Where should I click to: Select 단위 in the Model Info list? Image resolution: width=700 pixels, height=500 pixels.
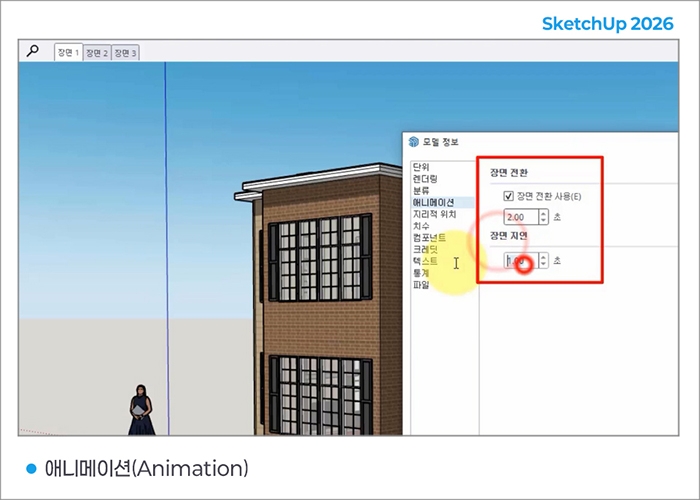tap(421, 167)
